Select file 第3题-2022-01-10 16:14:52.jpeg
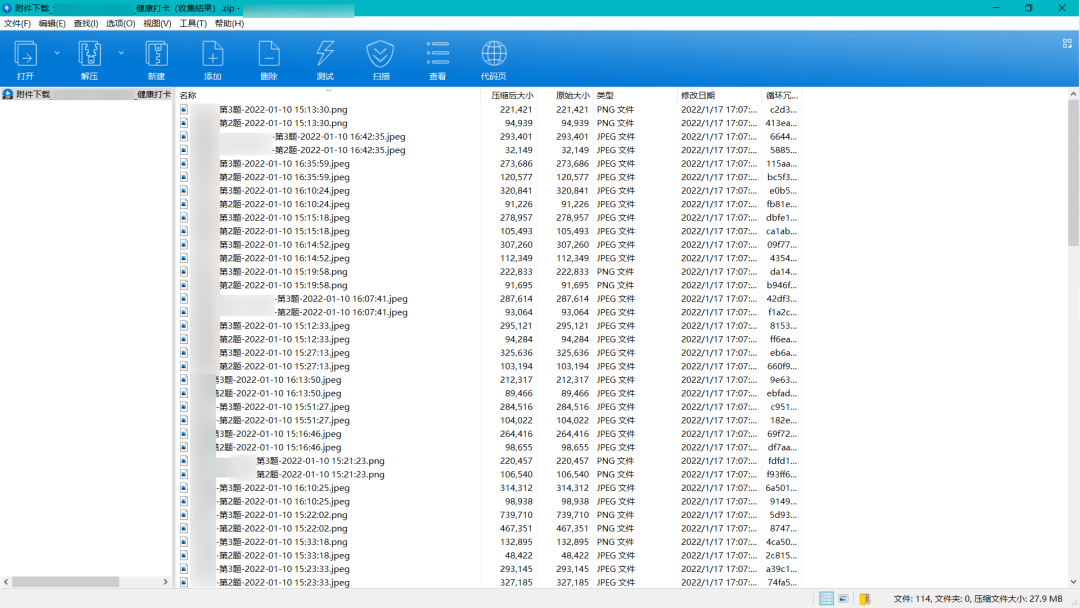 click(284, 244)
